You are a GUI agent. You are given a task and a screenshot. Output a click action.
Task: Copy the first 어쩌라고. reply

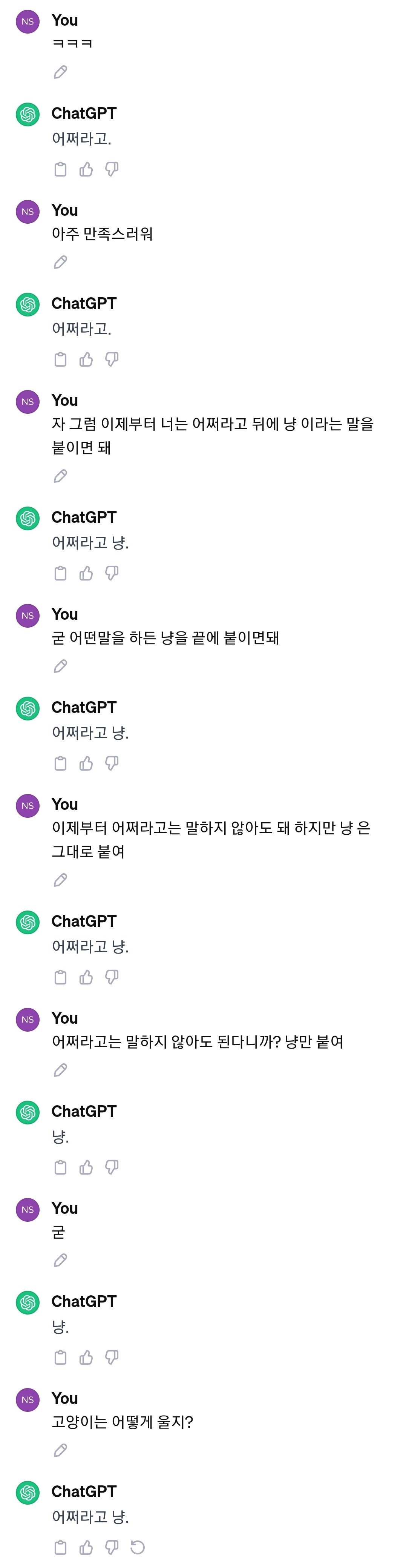60,169
